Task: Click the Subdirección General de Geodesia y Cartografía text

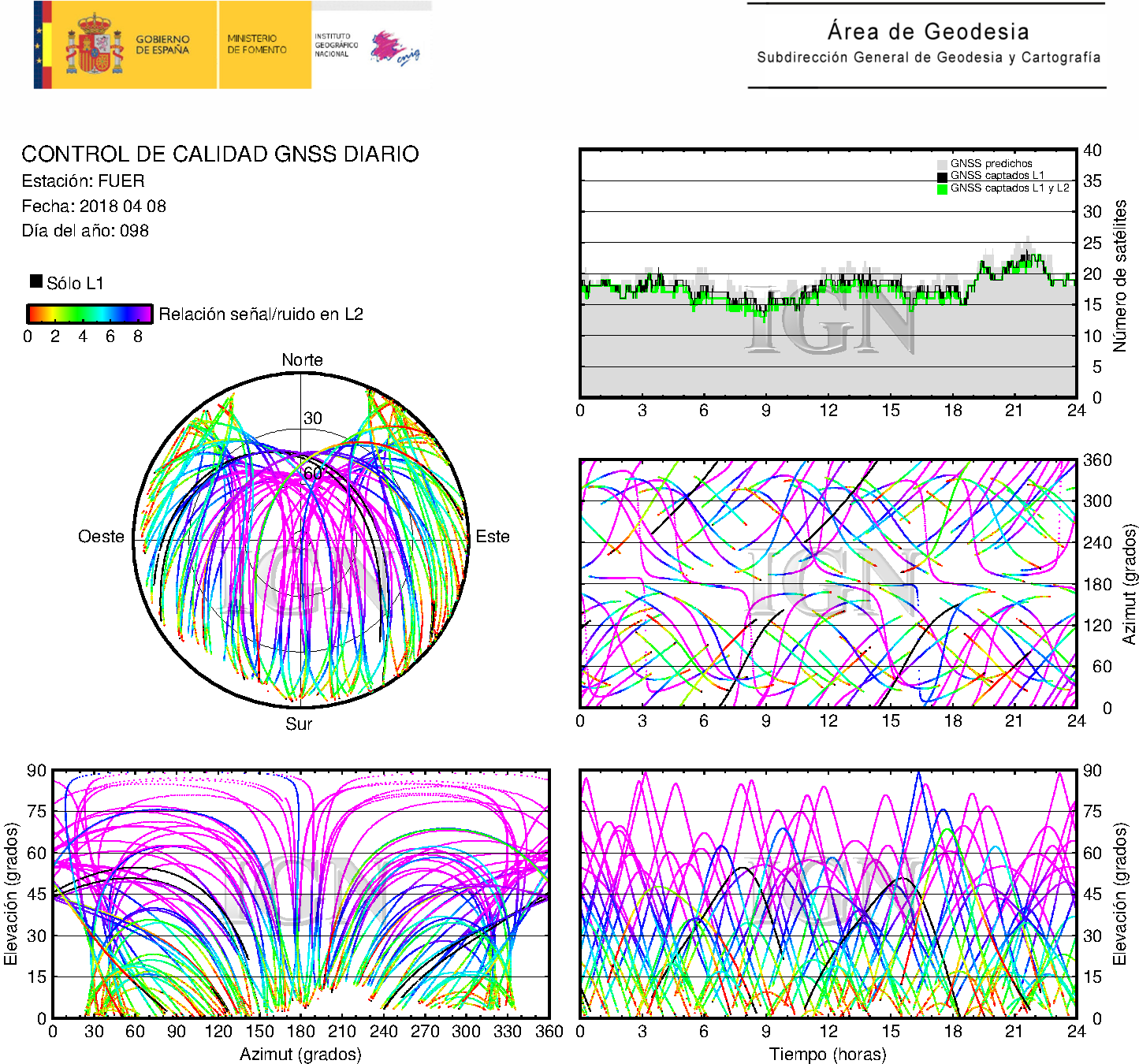Action: [x=928, y=58]
